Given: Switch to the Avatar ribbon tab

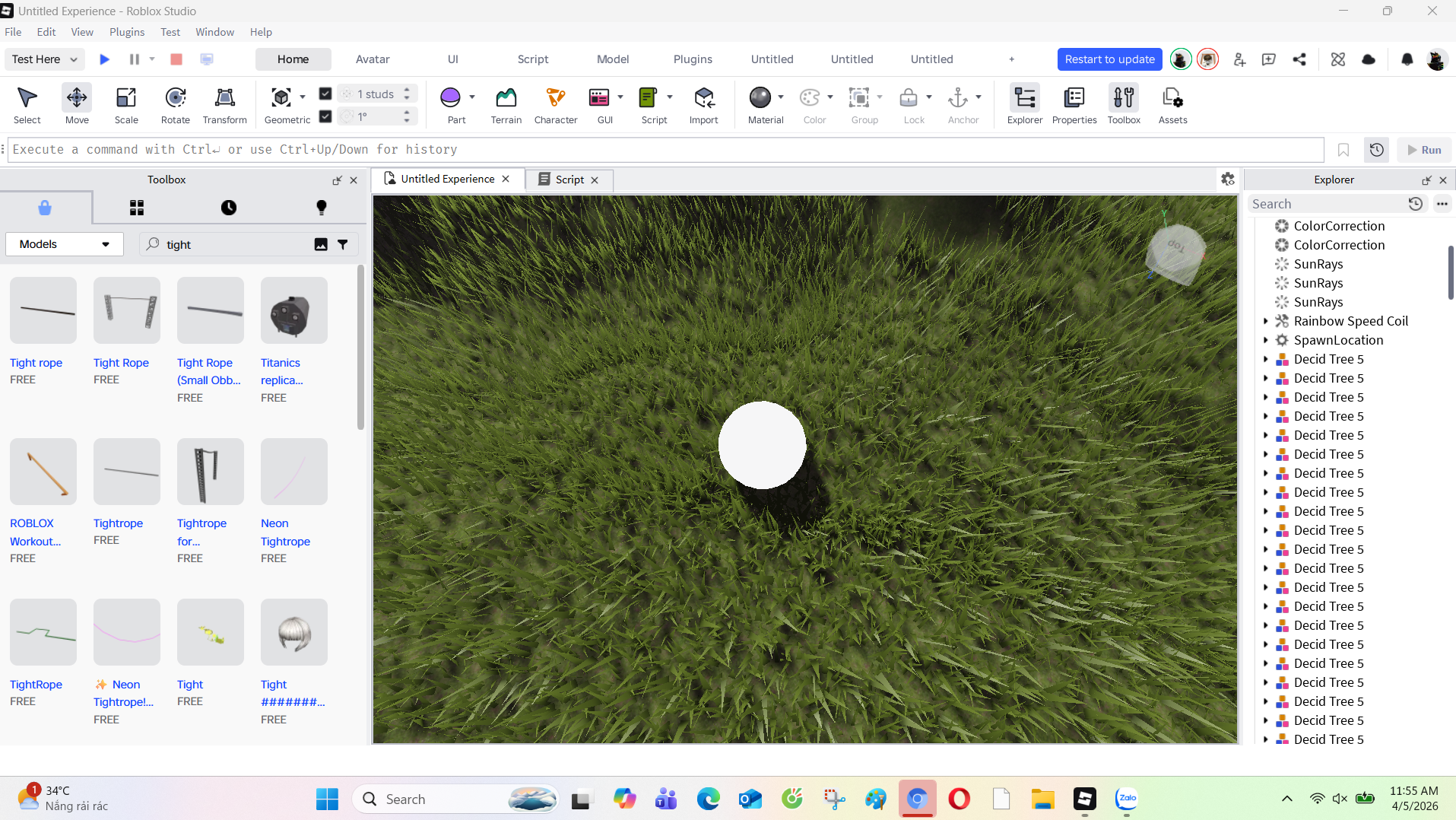Looking at the screenshot, I should 373,59.
